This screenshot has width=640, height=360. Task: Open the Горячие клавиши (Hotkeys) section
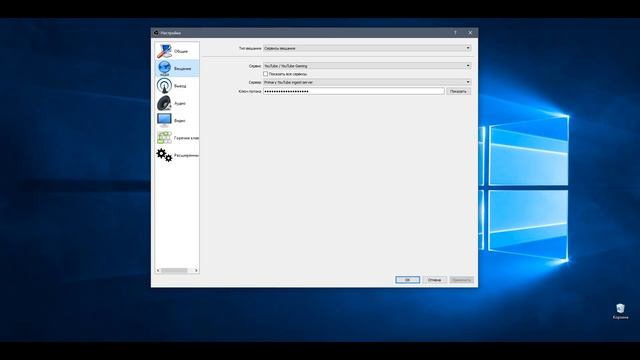coord(177,138)
